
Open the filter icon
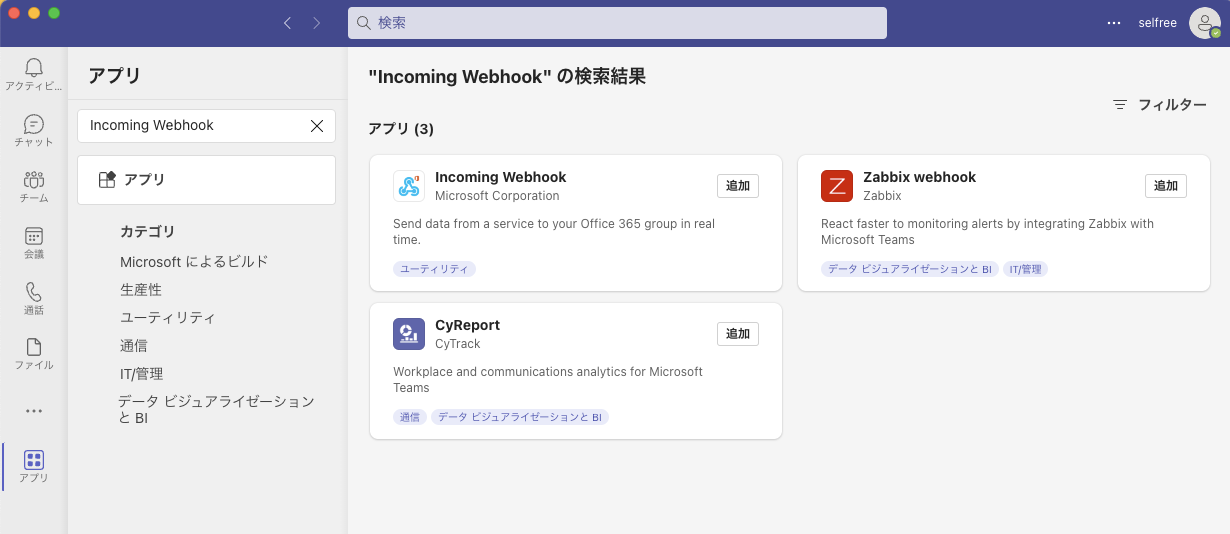[x=1120, y=104]
